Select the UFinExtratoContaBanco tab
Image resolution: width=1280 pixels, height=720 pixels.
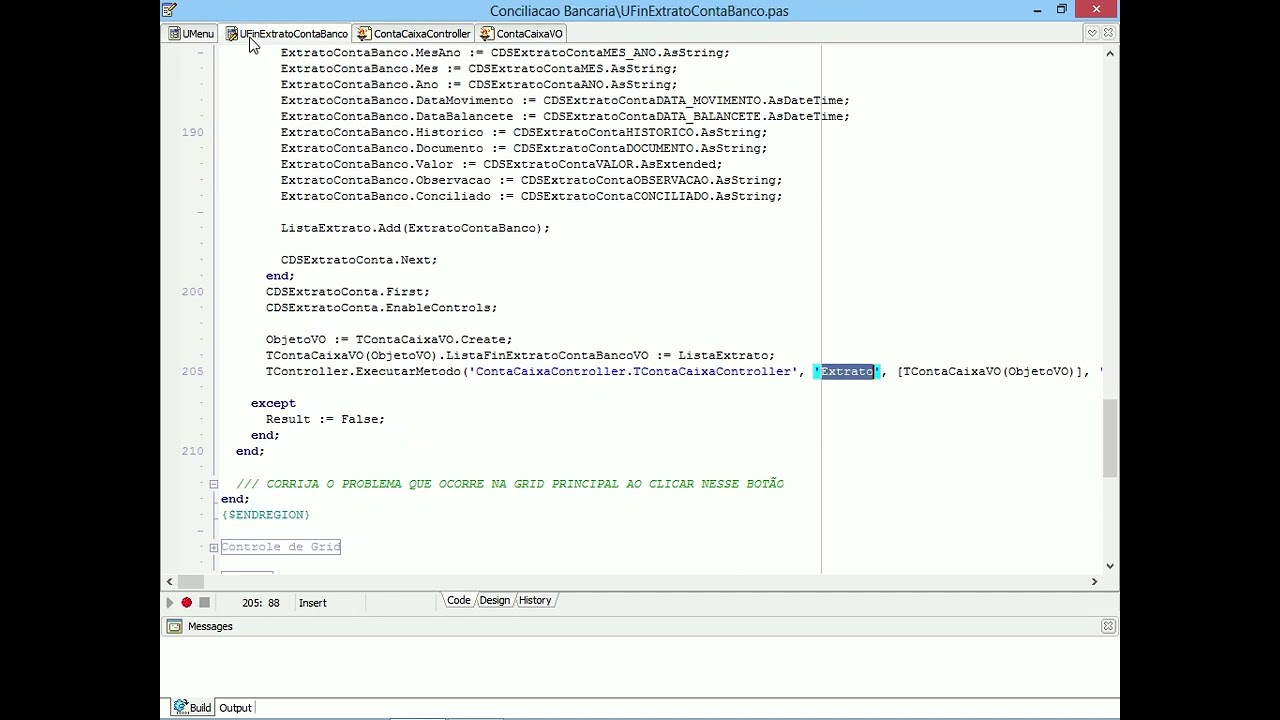click(x=287, y=34)
